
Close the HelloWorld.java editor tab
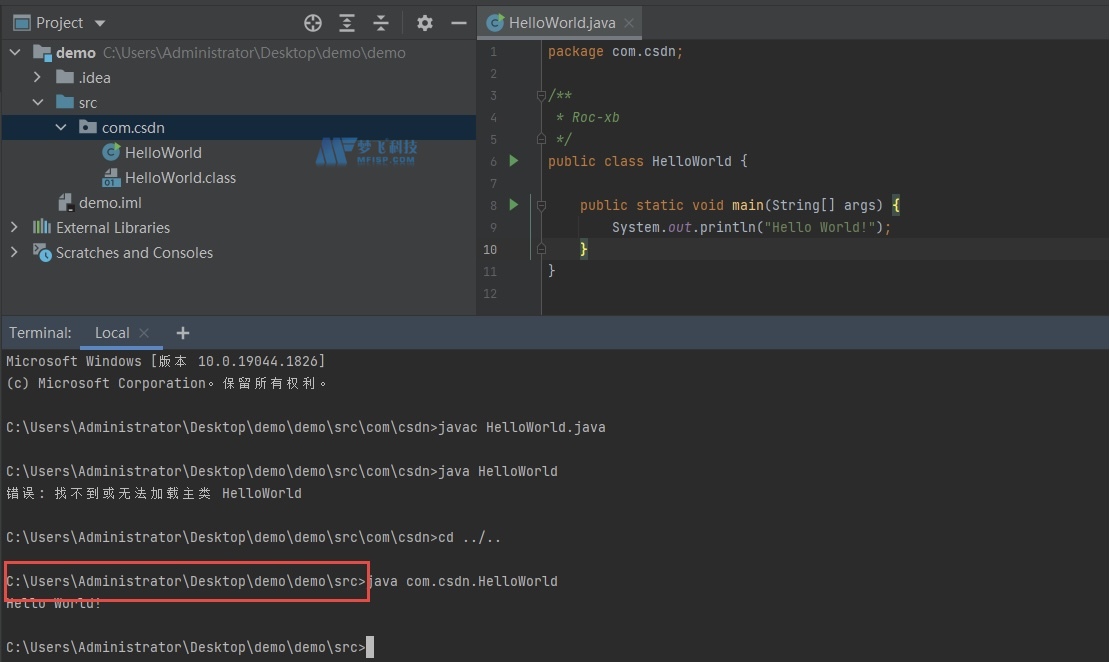tap(628, 23)
